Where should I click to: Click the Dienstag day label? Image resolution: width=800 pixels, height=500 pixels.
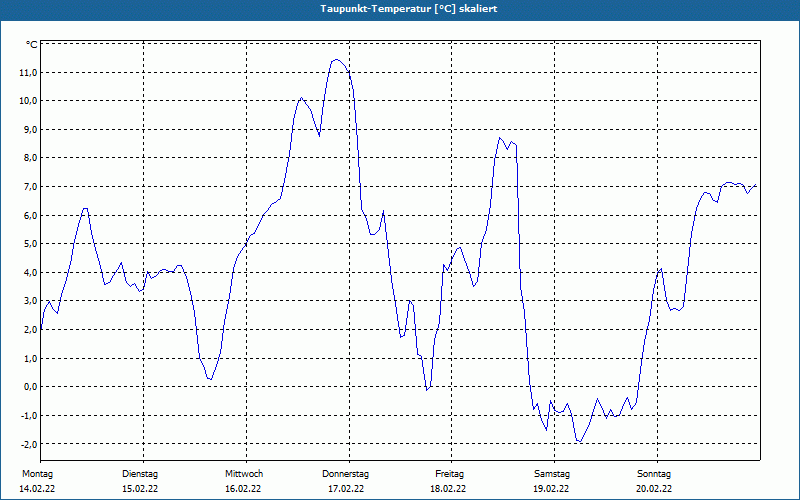140,474
